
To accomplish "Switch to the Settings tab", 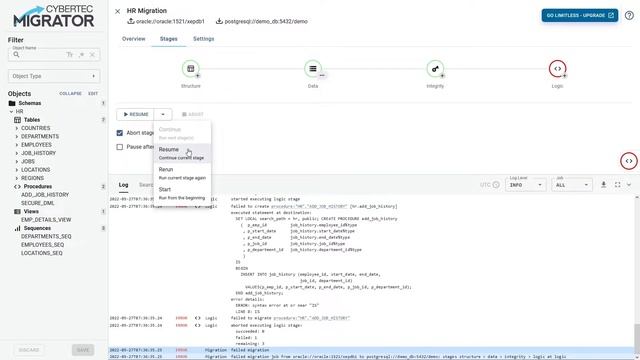I will (203, 39).
